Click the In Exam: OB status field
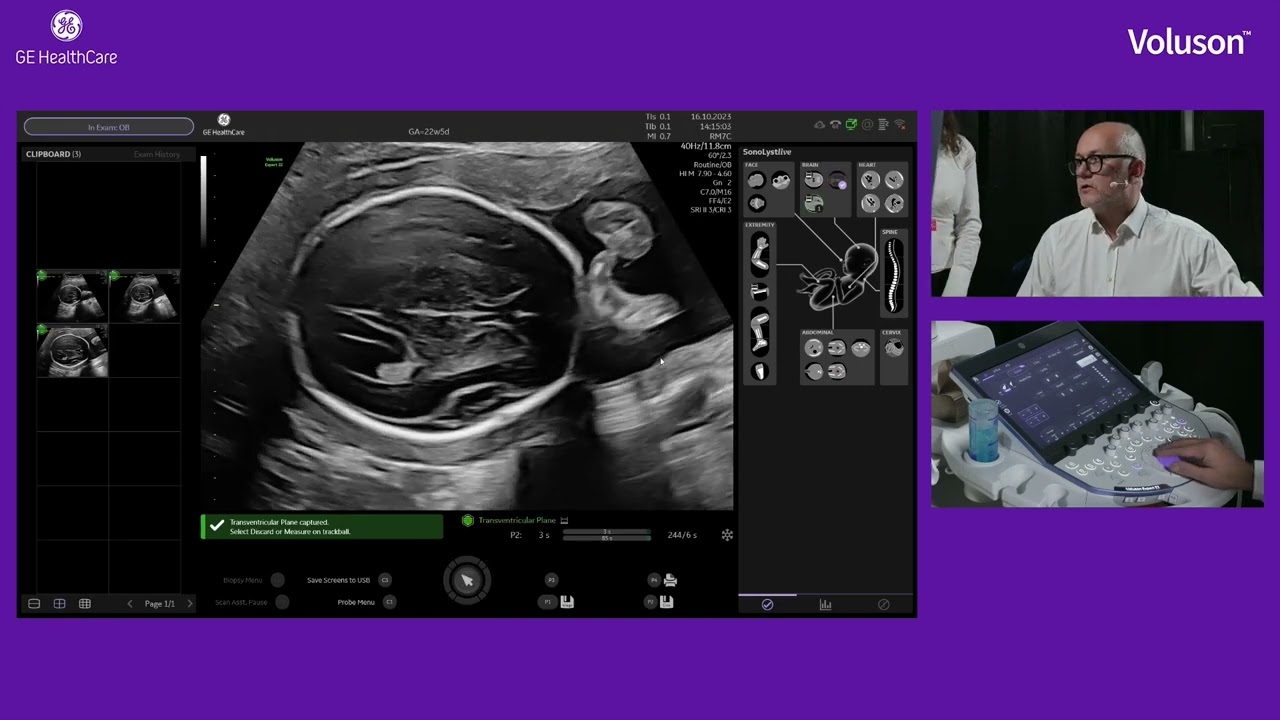The height and width of the screenshot is (720, 1280). click(x=109, y=127)
